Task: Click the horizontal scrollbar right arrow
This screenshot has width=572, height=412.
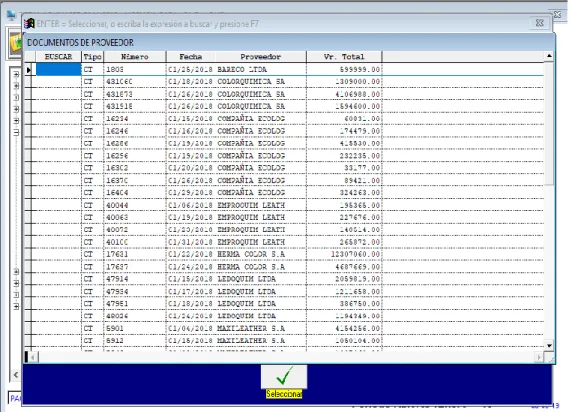Action: [x=539, y=357]
